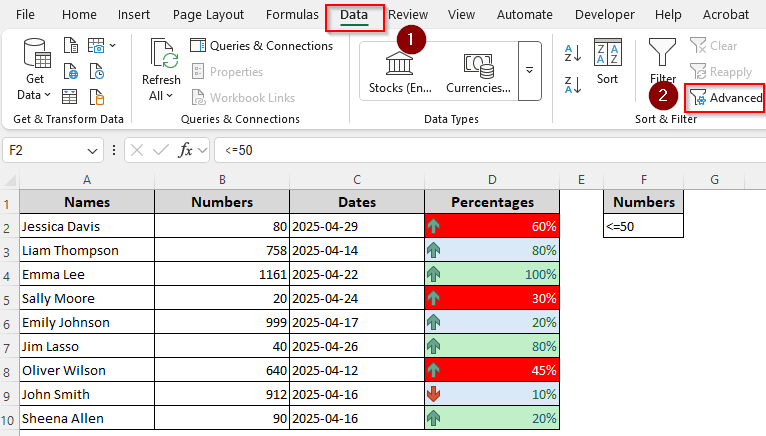Select Sheena Allen name cell
Screen dimensions: 766x436
click(87, 418)
